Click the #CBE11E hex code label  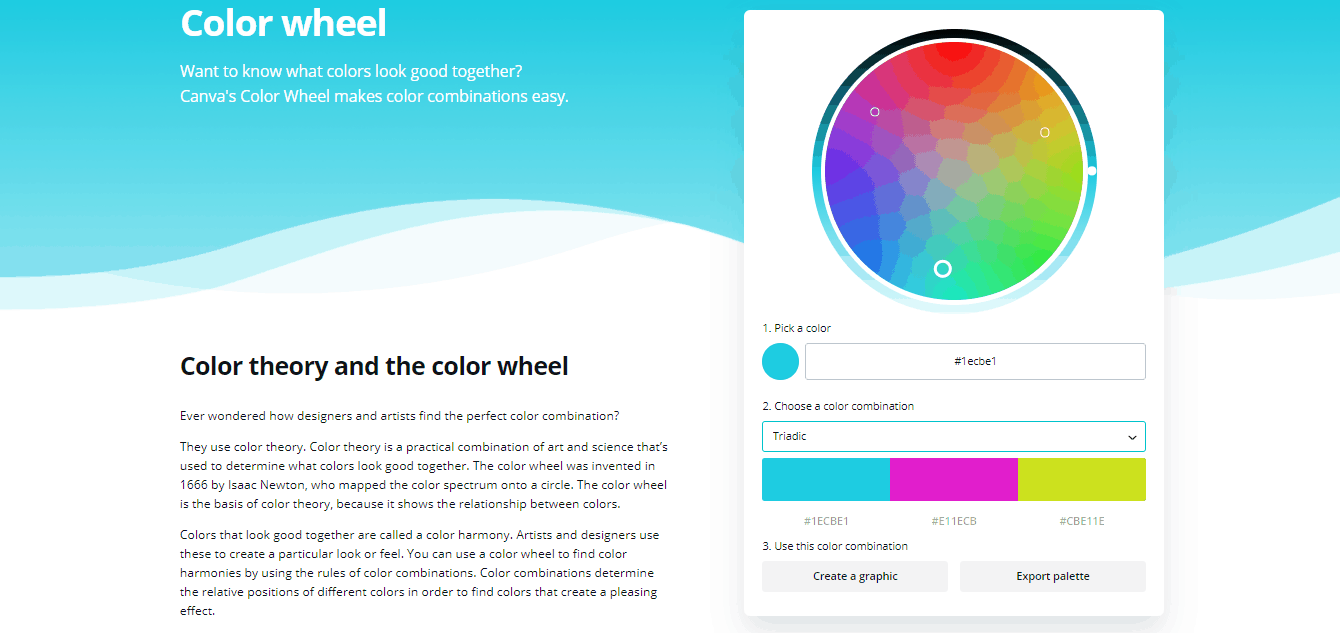[1081, 521]
